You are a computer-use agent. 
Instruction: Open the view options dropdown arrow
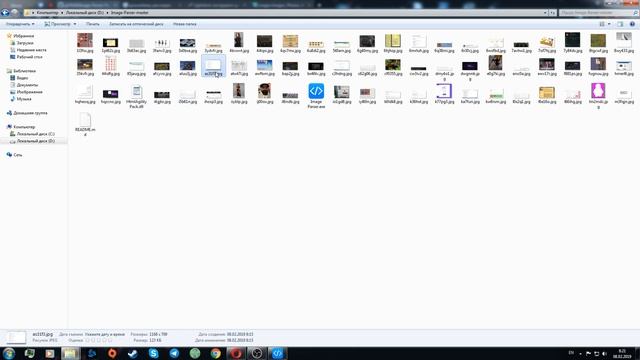609,24
